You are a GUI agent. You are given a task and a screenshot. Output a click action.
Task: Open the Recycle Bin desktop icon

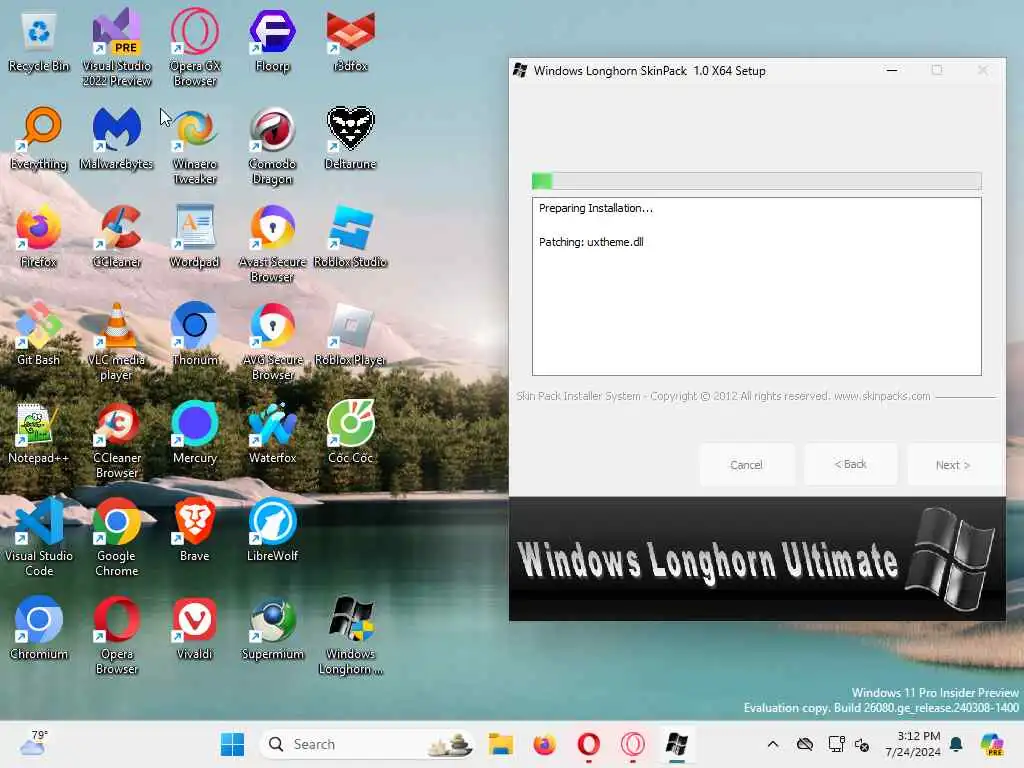pos(39,40)
